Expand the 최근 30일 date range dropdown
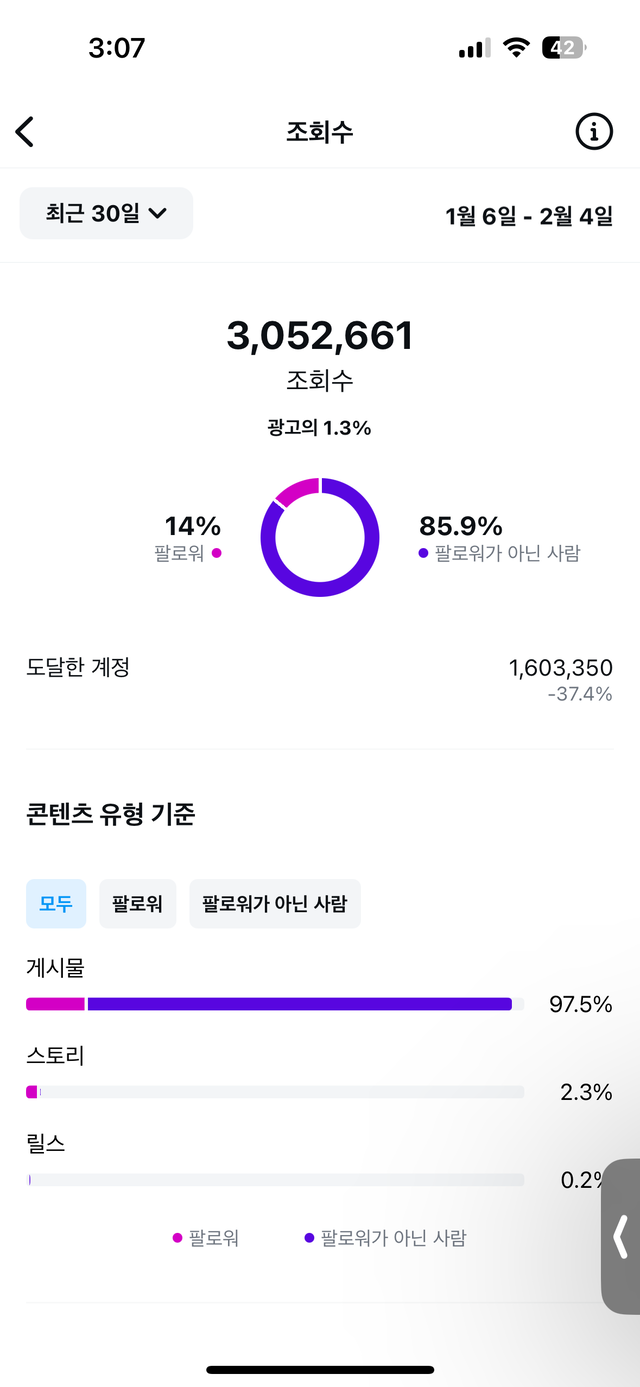Screen dimensions: 640x1387 (x=106, y=213)
